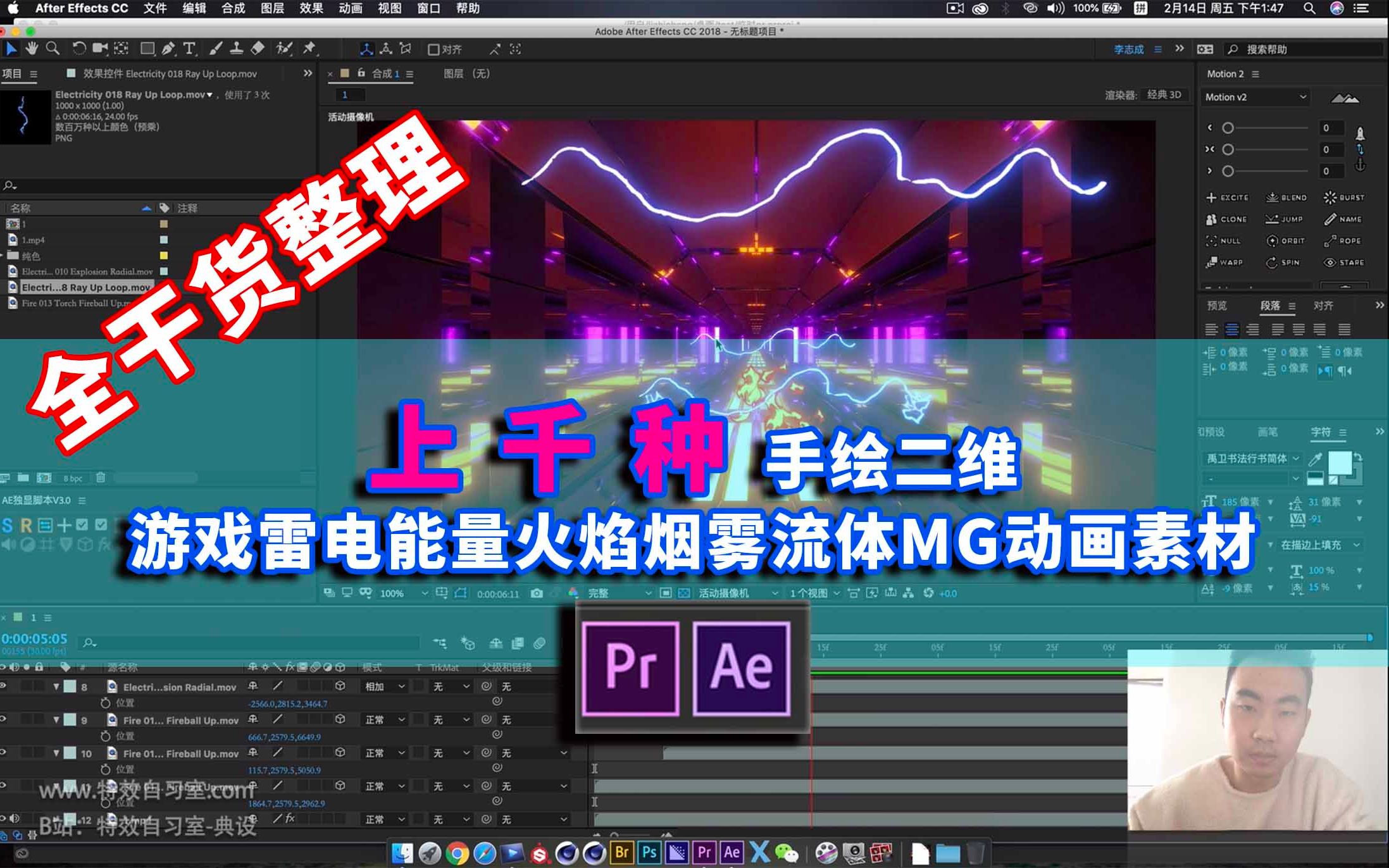Click Motion 2 CLONE tool
The height and width of the screenshot is (868, 1389).
1226,219
